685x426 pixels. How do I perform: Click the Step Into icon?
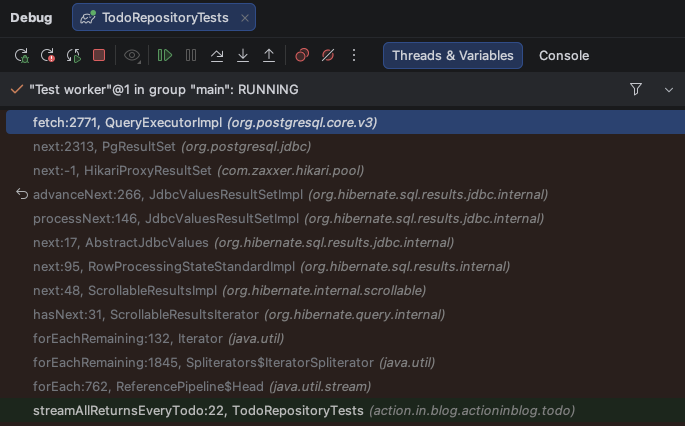(243, 55)
